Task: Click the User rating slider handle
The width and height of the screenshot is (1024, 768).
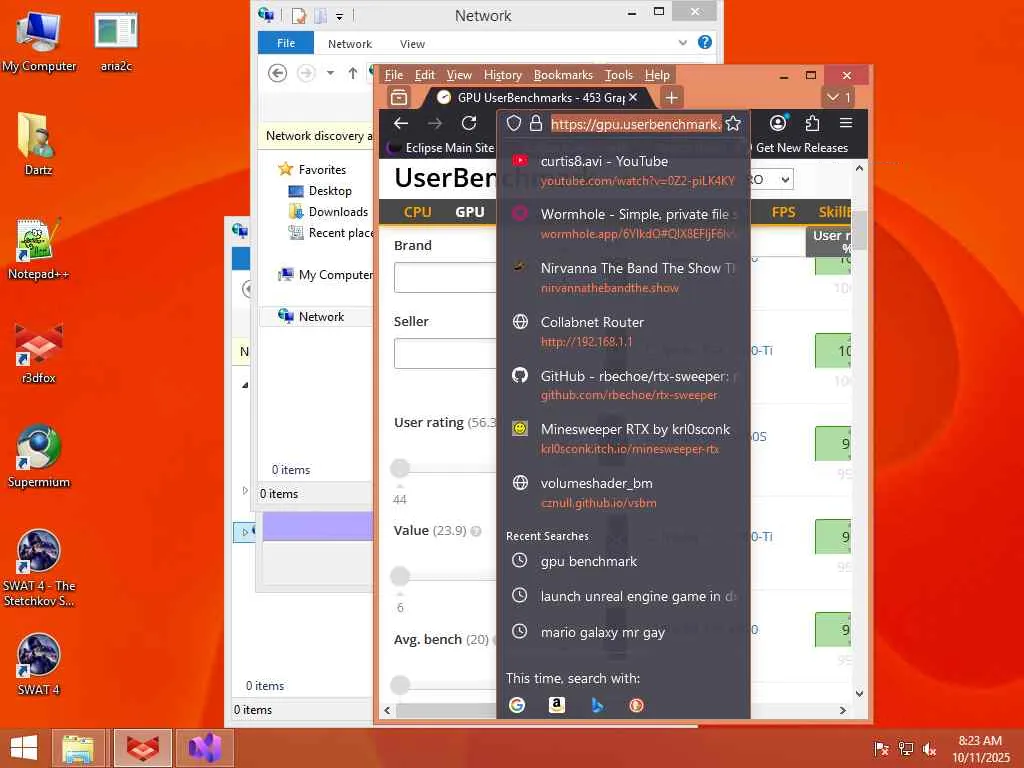Action: tap(400, 468)
